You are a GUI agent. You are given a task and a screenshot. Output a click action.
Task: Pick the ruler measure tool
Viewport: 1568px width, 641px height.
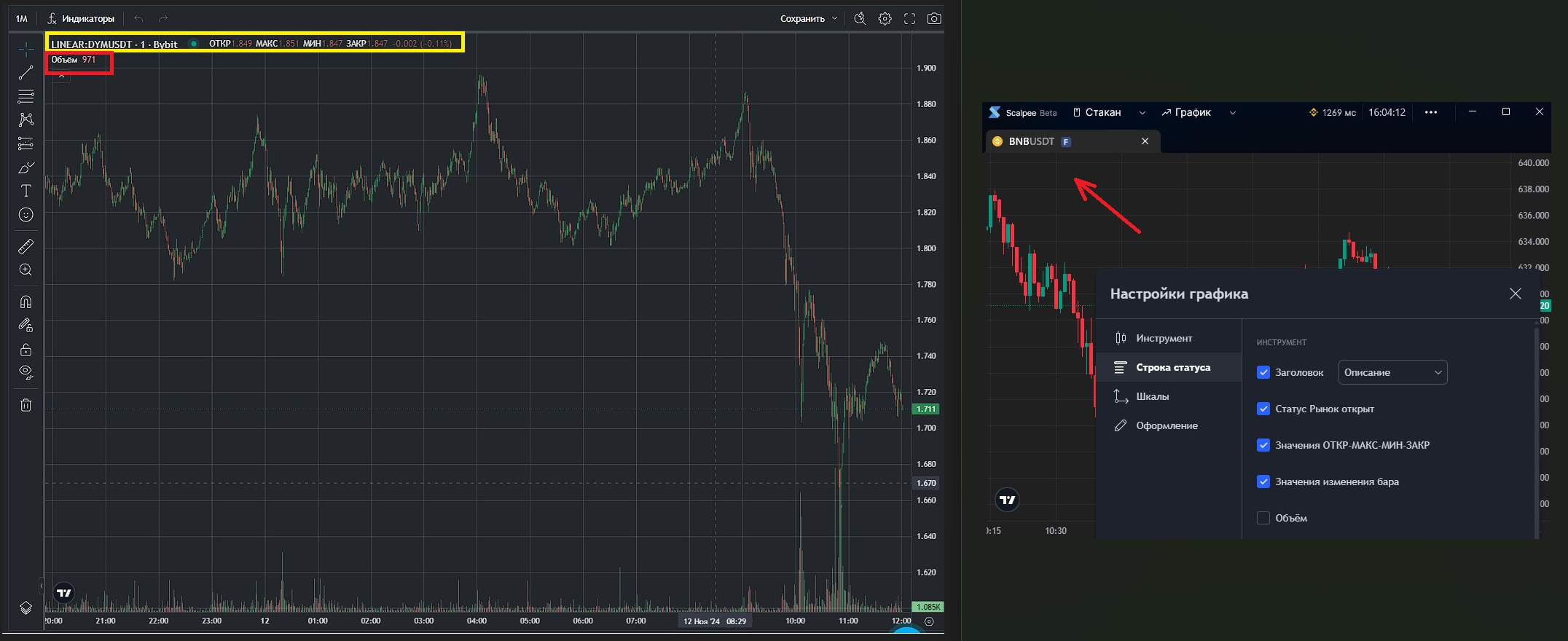coord(26,246)
